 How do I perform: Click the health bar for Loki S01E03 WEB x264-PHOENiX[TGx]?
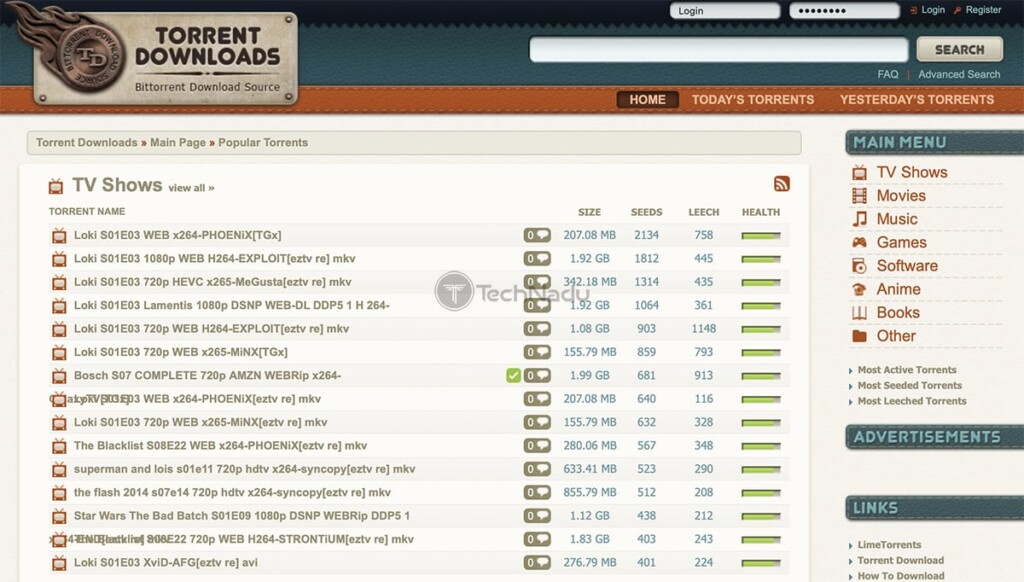(x=761, y=236)
